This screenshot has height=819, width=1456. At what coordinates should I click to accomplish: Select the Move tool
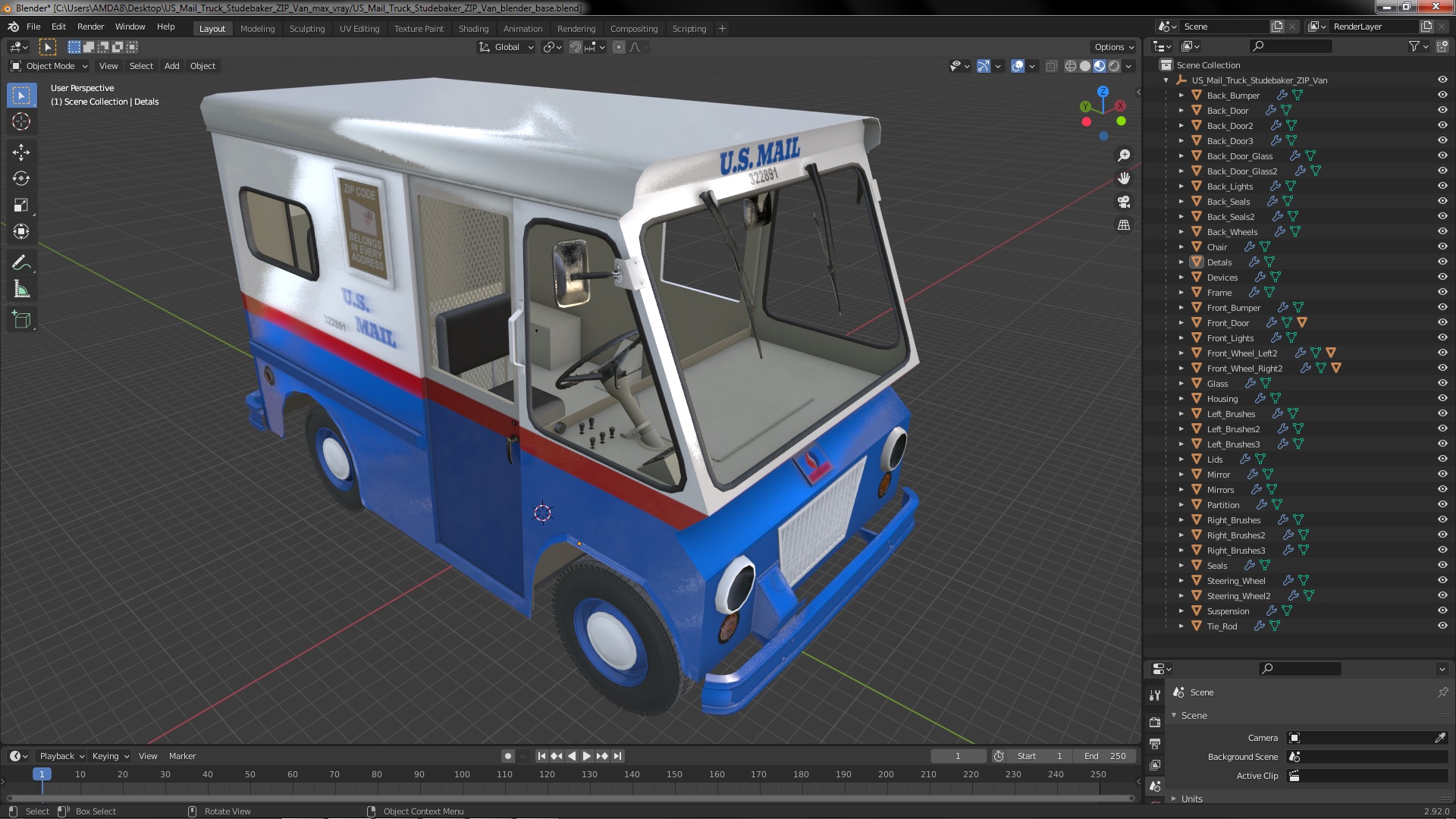21,152
